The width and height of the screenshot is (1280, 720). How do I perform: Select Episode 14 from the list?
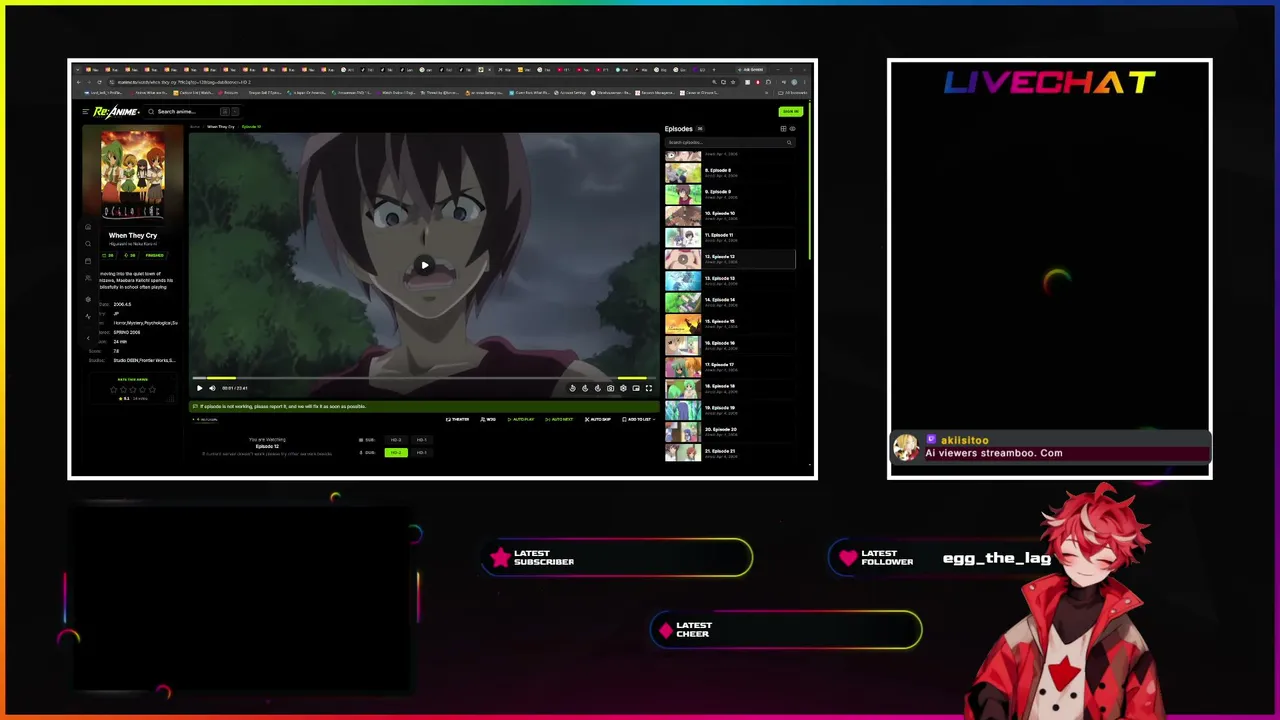click(x=730, y=302)
